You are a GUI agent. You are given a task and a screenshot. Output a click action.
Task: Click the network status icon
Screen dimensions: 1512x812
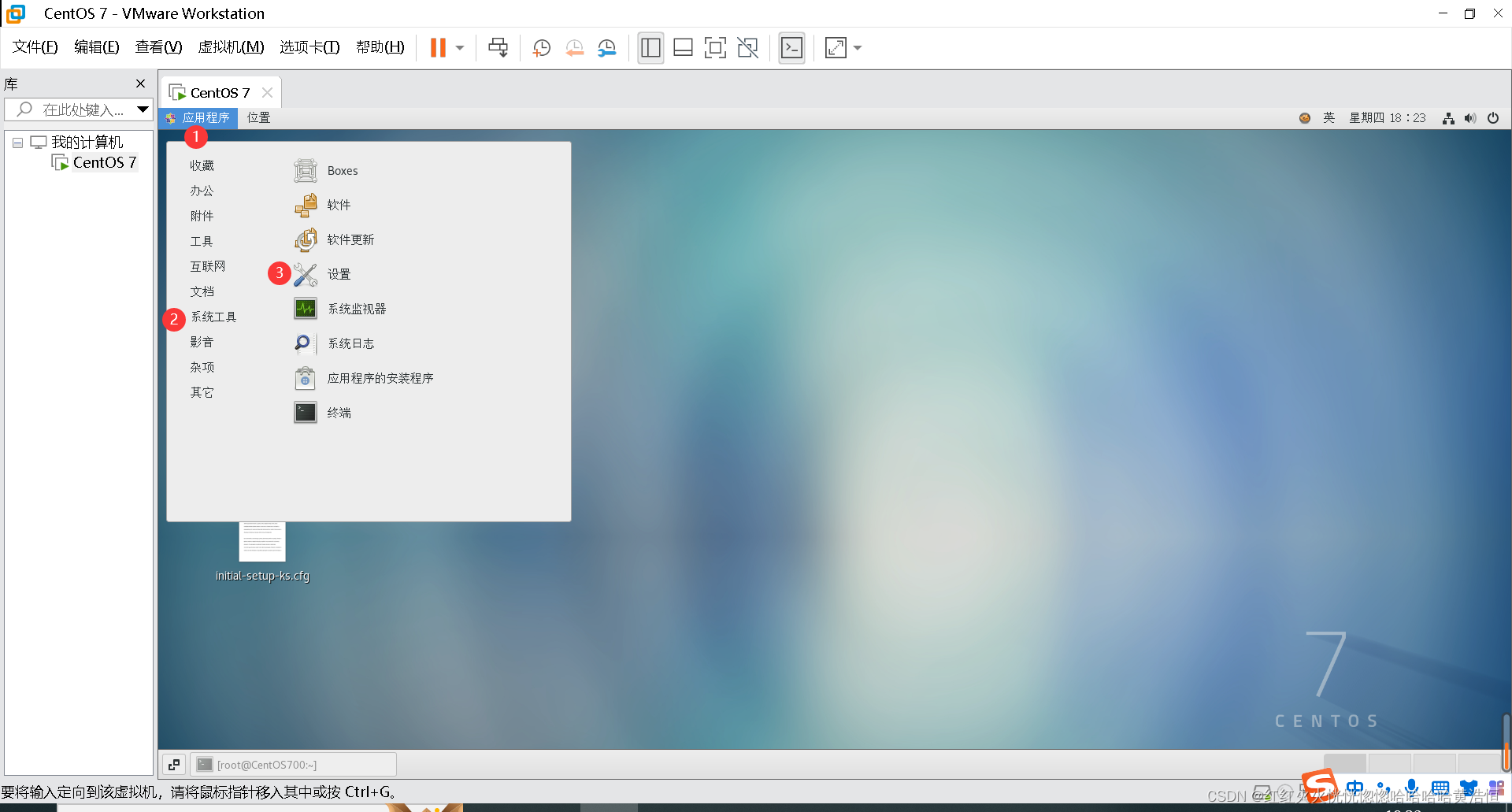[1448, 118]
